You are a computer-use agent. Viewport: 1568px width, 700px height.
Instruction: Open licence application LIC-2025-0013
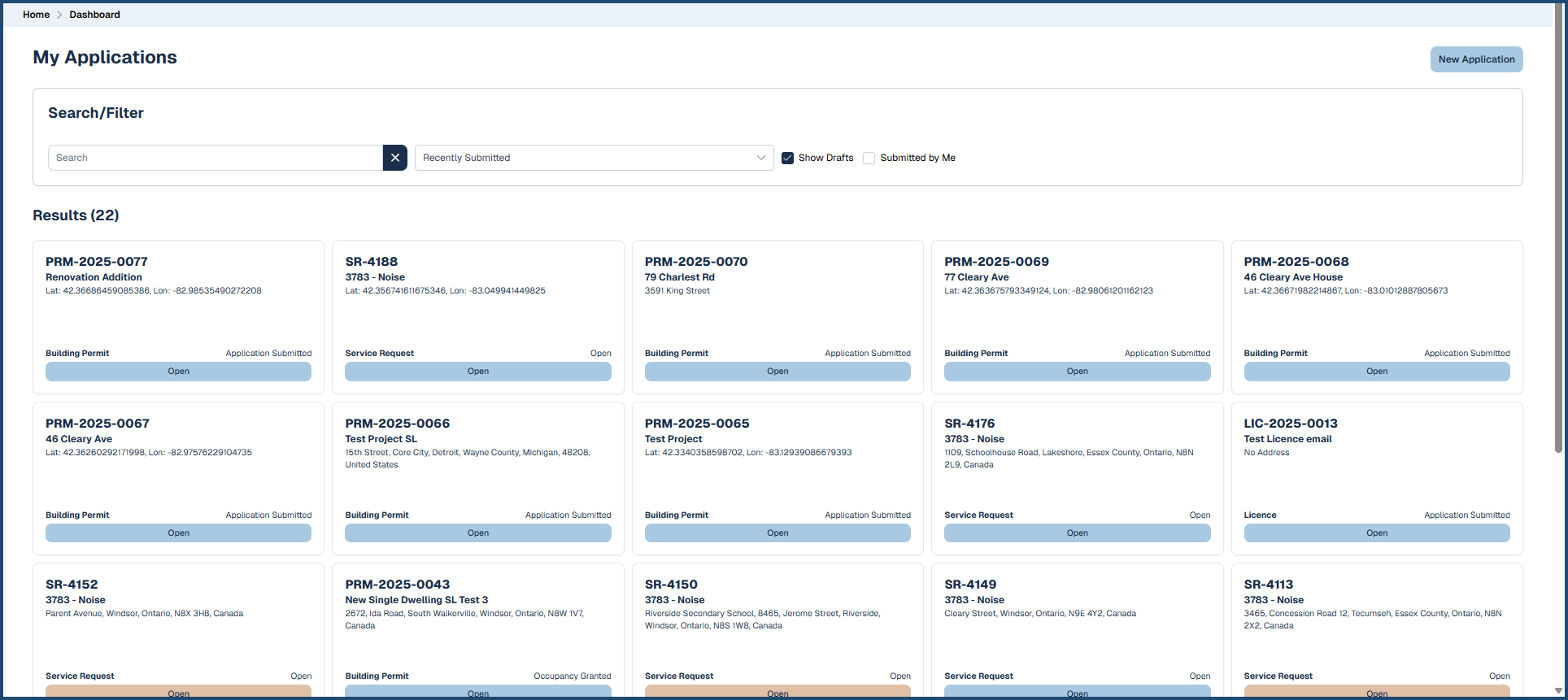1376,533
